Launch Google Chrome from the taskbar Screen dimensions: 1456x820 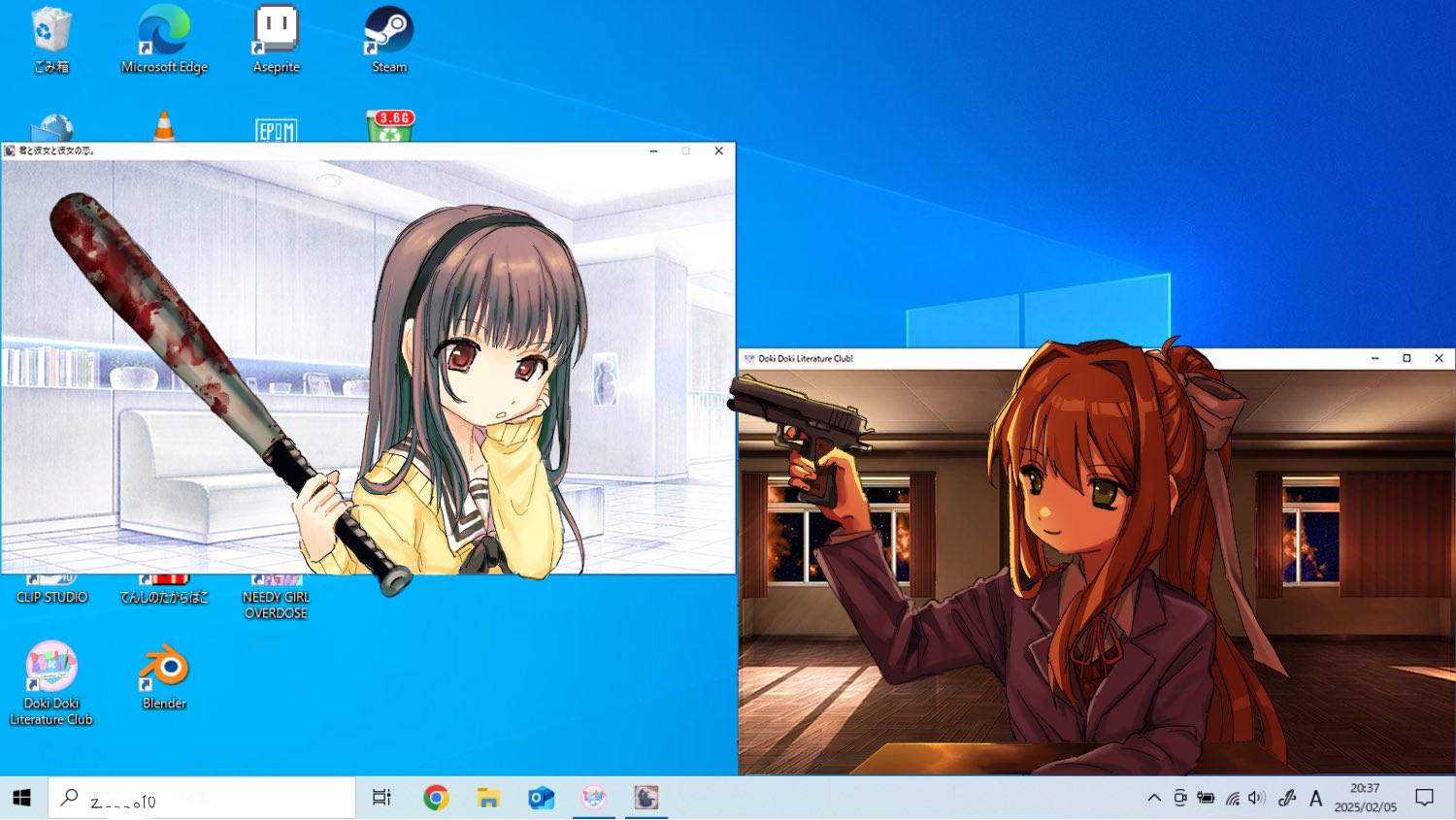coord(436,798)
